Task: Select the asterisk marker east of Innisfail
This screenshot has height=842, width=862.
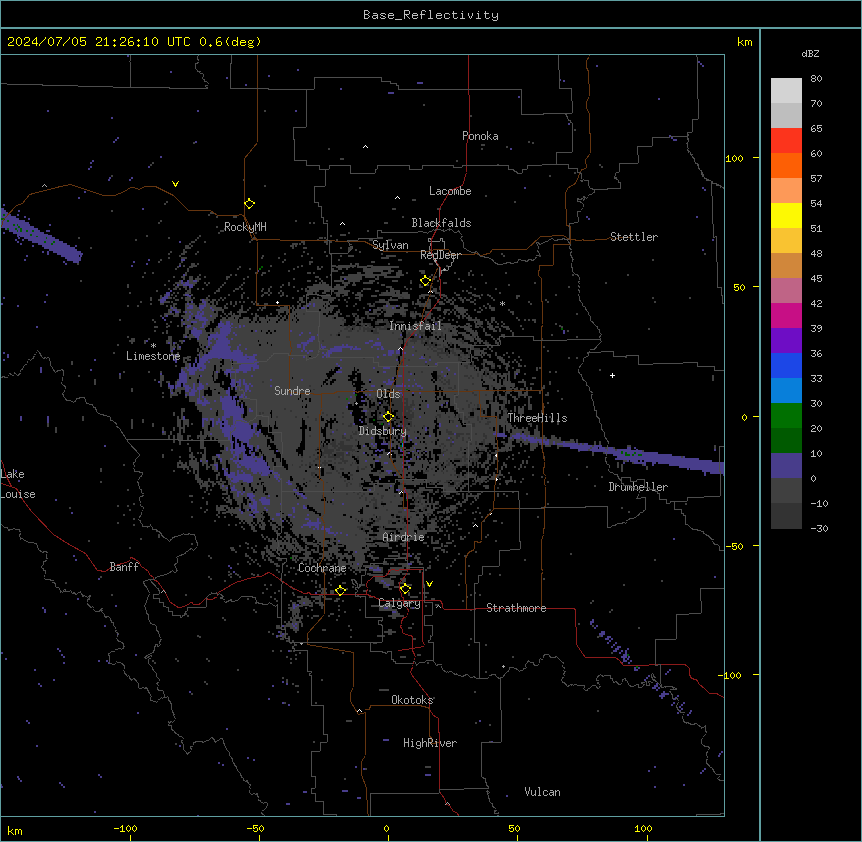Action: tap(502, 303)
